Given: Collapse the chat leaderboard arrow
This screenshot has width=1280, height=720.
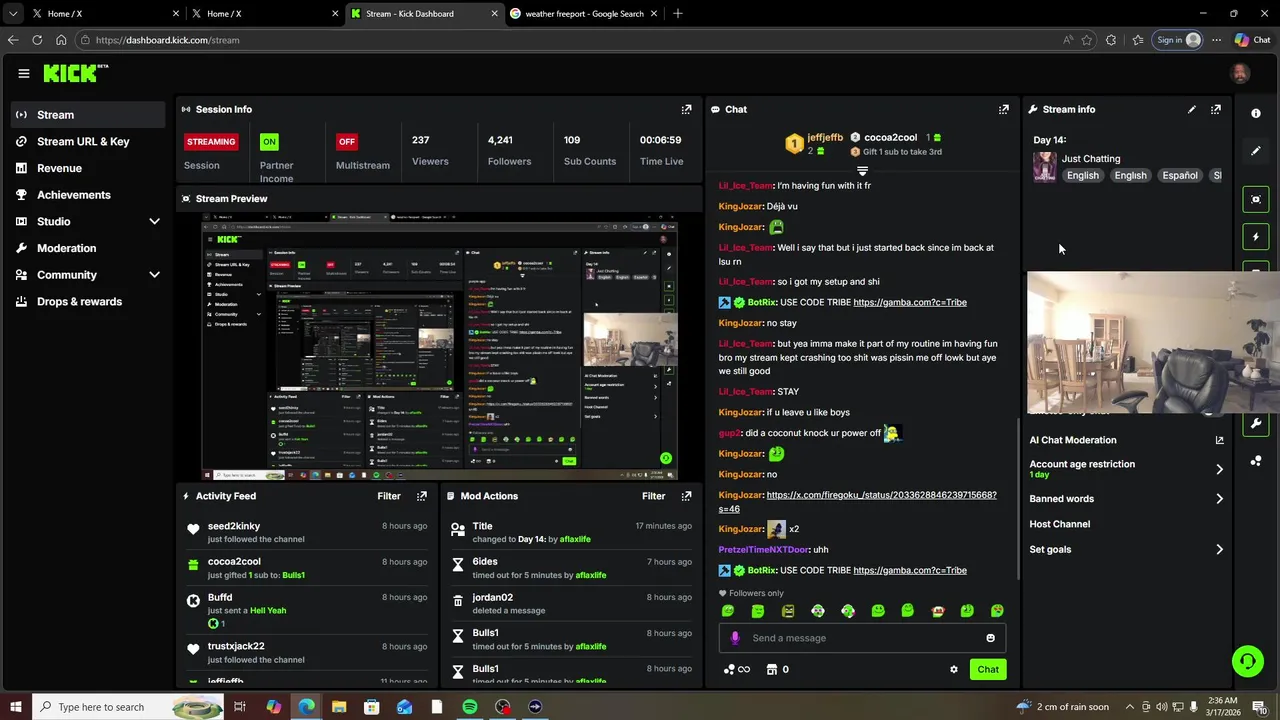Looking at the screenshot, I should (862, 172).
